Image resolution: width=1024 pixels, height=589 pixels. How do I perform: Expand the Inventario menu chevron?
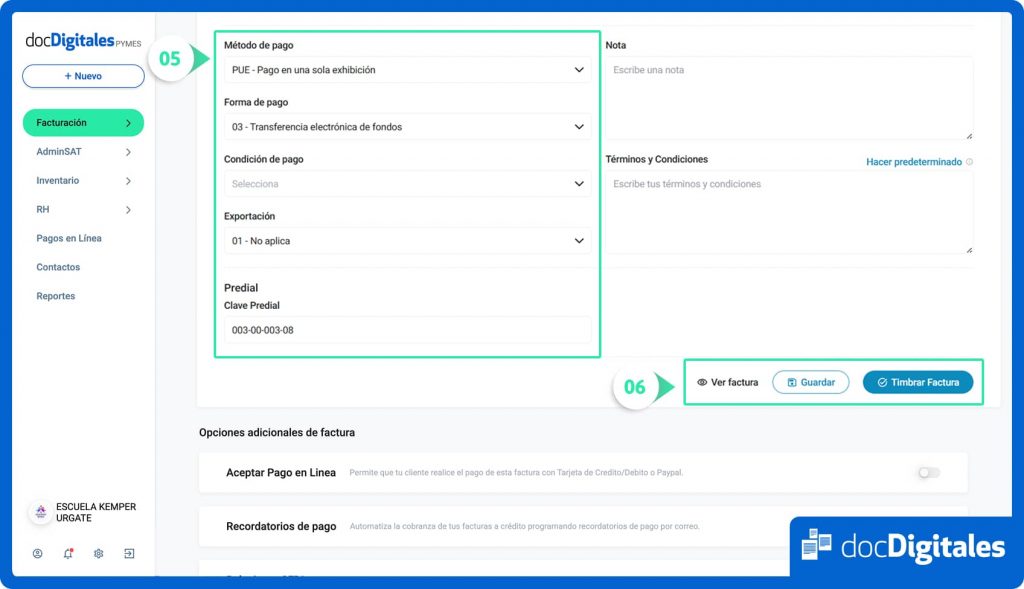pos(129,181)
